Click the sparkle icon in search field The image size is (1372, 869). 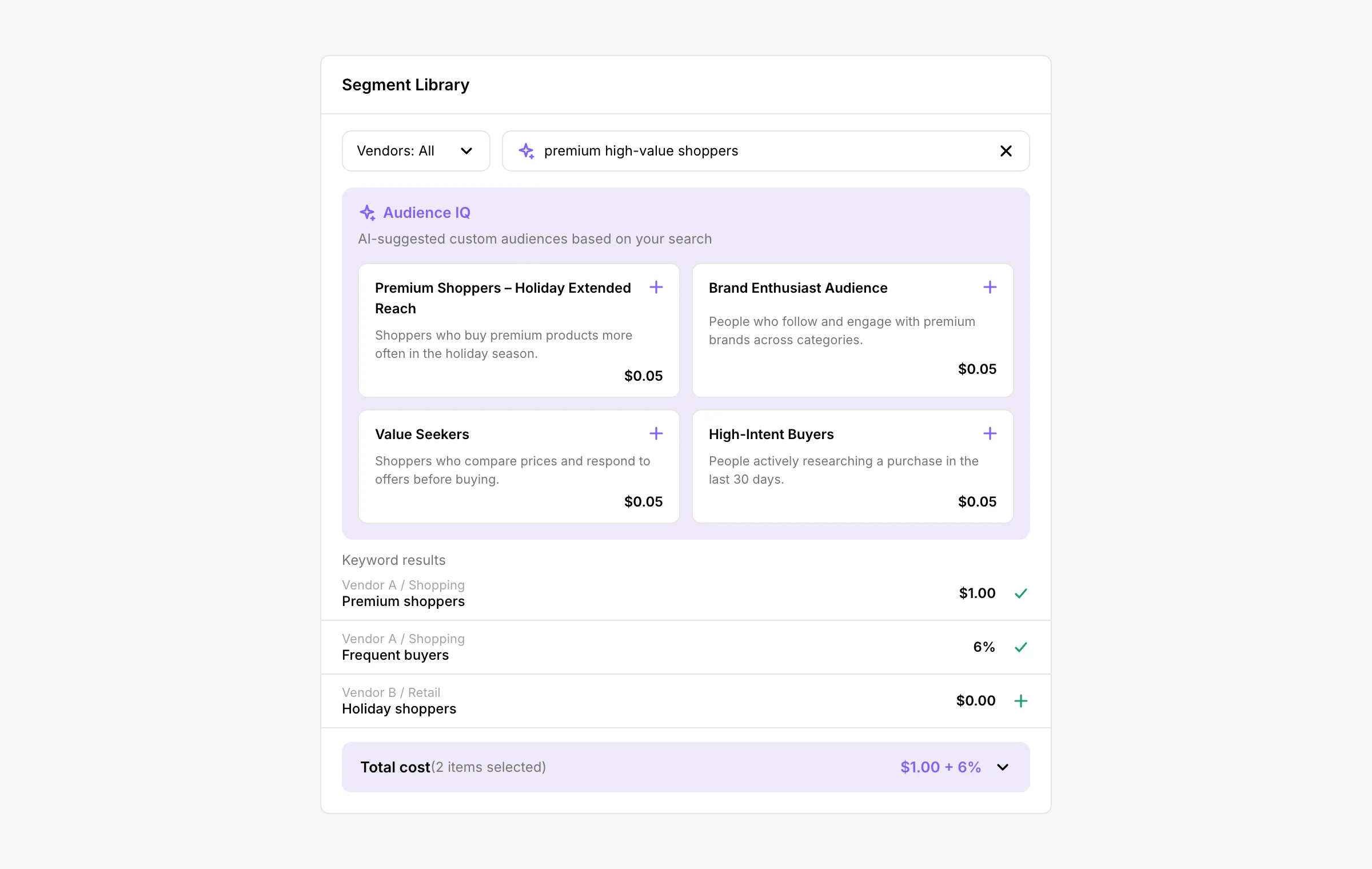526,151
